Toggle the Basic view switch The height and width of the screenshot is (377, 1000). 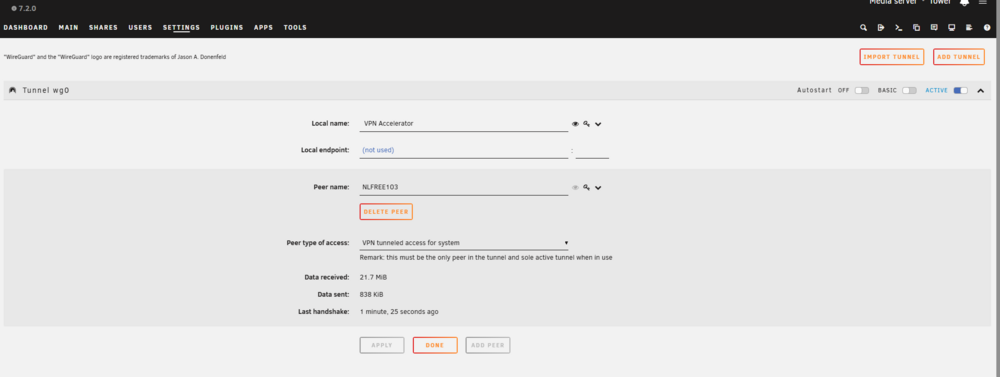click(x=909, y=91)
